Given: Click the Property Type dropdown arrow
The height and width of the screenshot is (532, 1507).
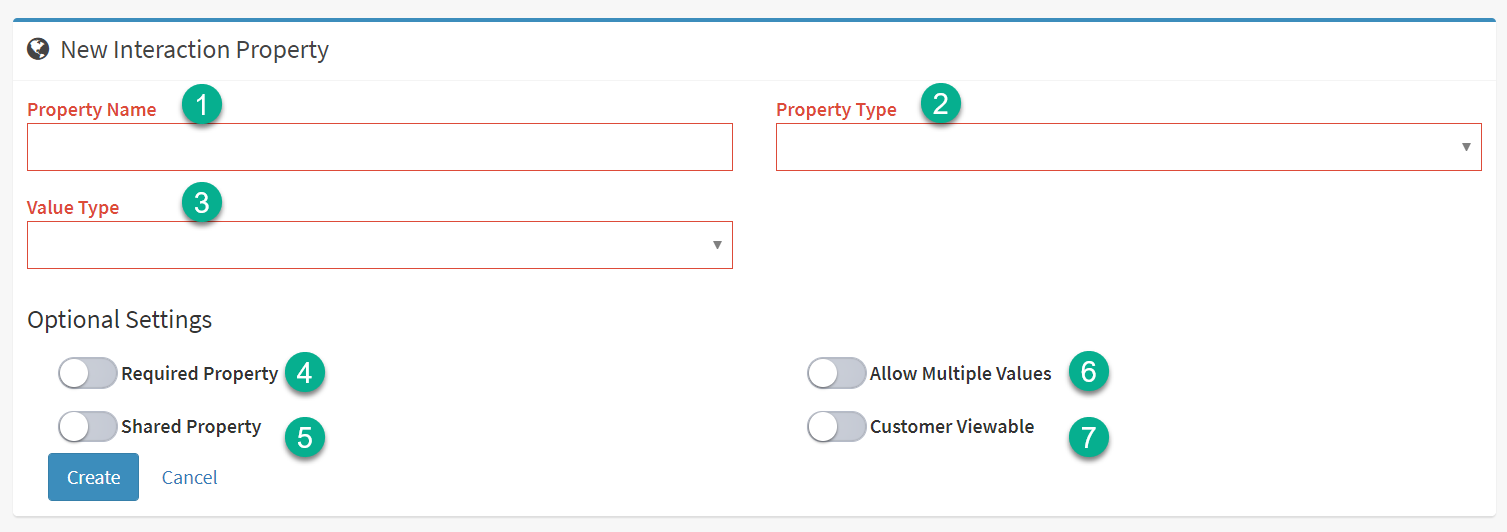Looking at the screenshot, I should tap(1466, 147).
